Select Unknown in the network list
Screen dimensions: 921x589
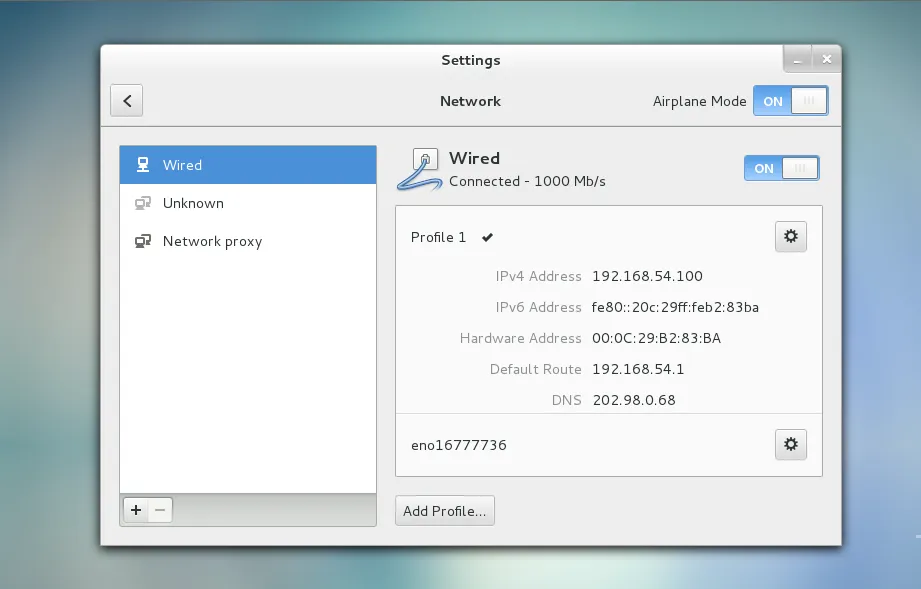192,203
